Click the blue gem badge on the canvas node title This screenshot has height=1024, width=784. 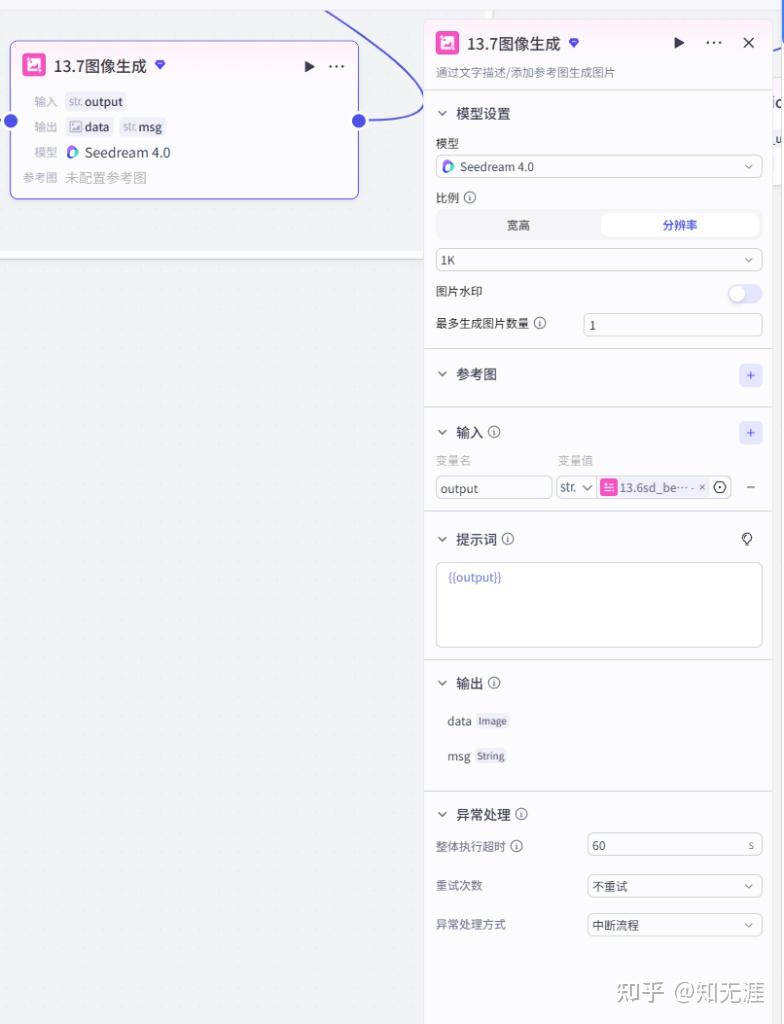pyautogui.click(x=160, y=65)
